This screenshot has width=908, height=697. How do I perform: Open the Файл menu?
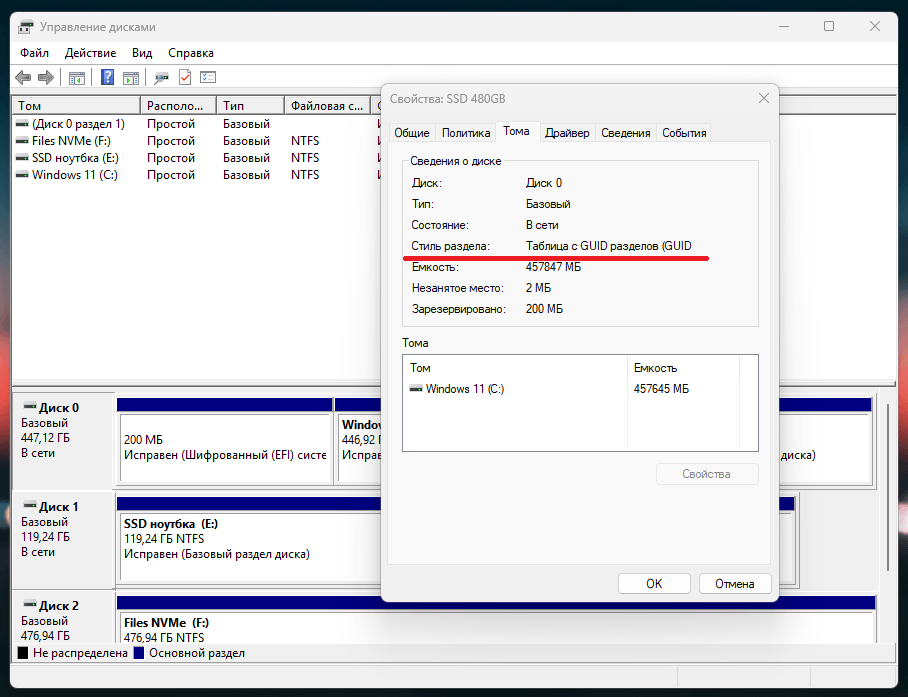tap(35, 53)
